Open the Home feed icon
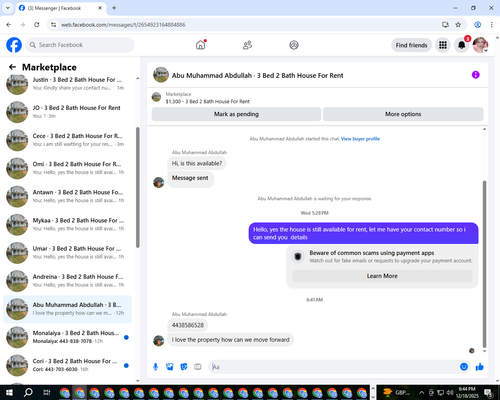This screenshot has width=500, height=400. (x=201, y=45)
